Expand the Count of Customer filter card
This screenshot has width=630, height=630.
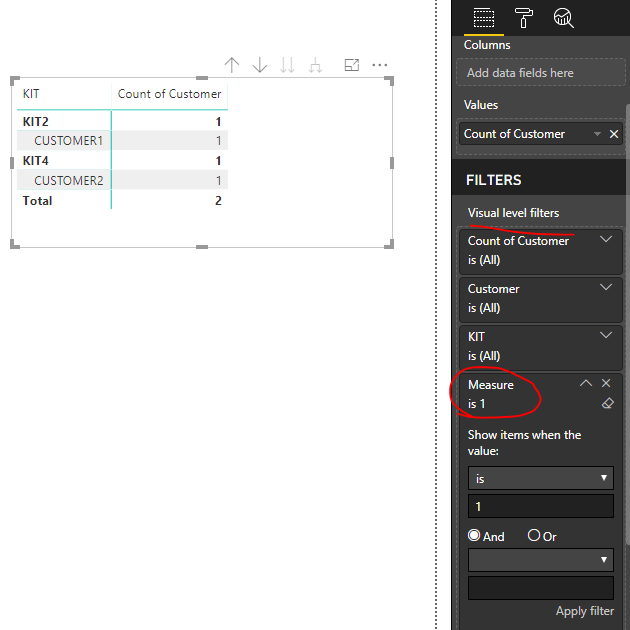(x=605, y=239)
